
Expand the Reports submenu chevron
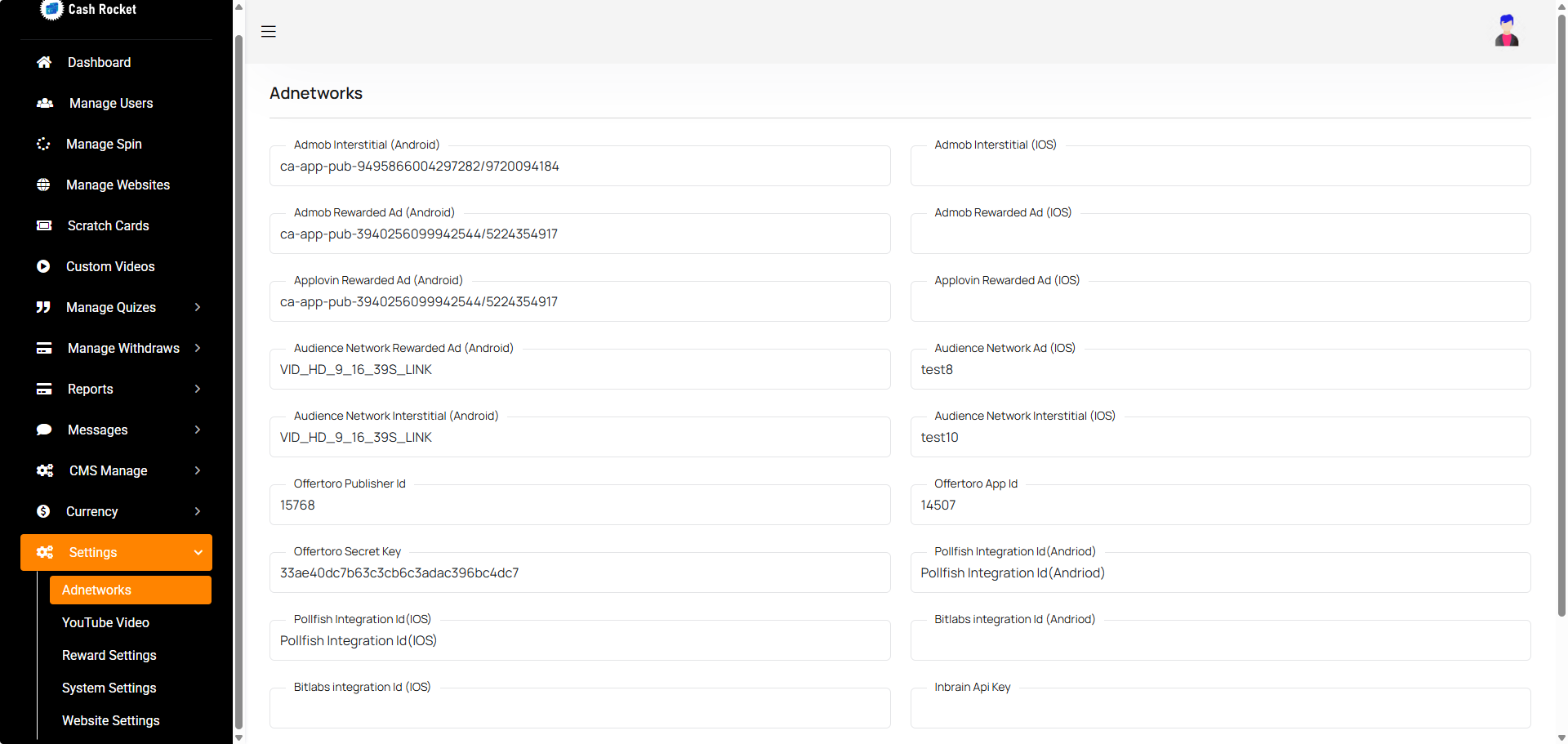pos(198,389)
